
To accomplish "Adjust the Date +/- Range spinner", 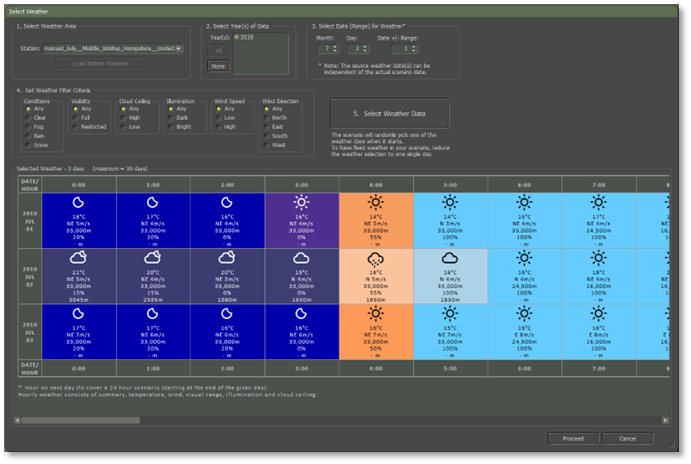I will (415, 48).
